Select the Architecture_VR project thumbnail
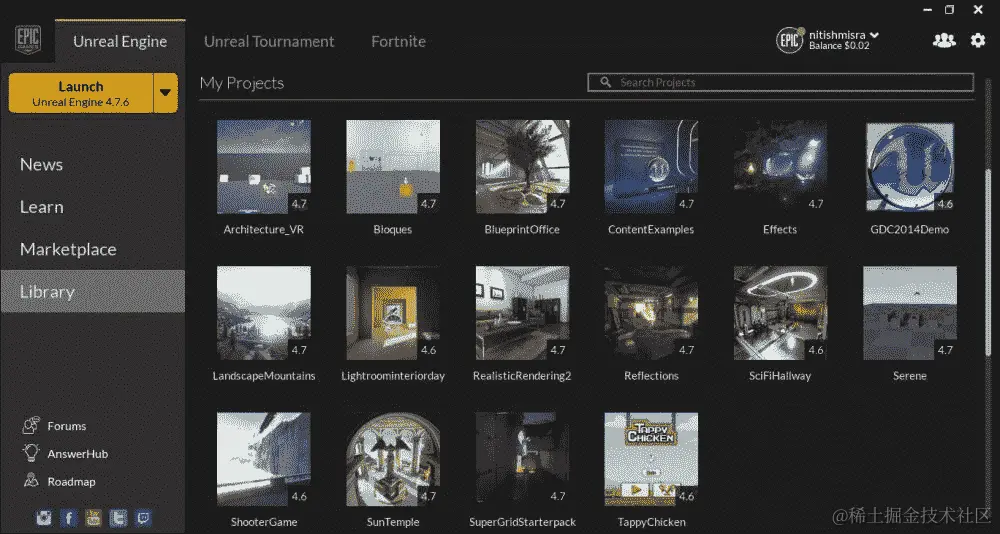The width and height of the screenshot is (1000, 534). 264,167
